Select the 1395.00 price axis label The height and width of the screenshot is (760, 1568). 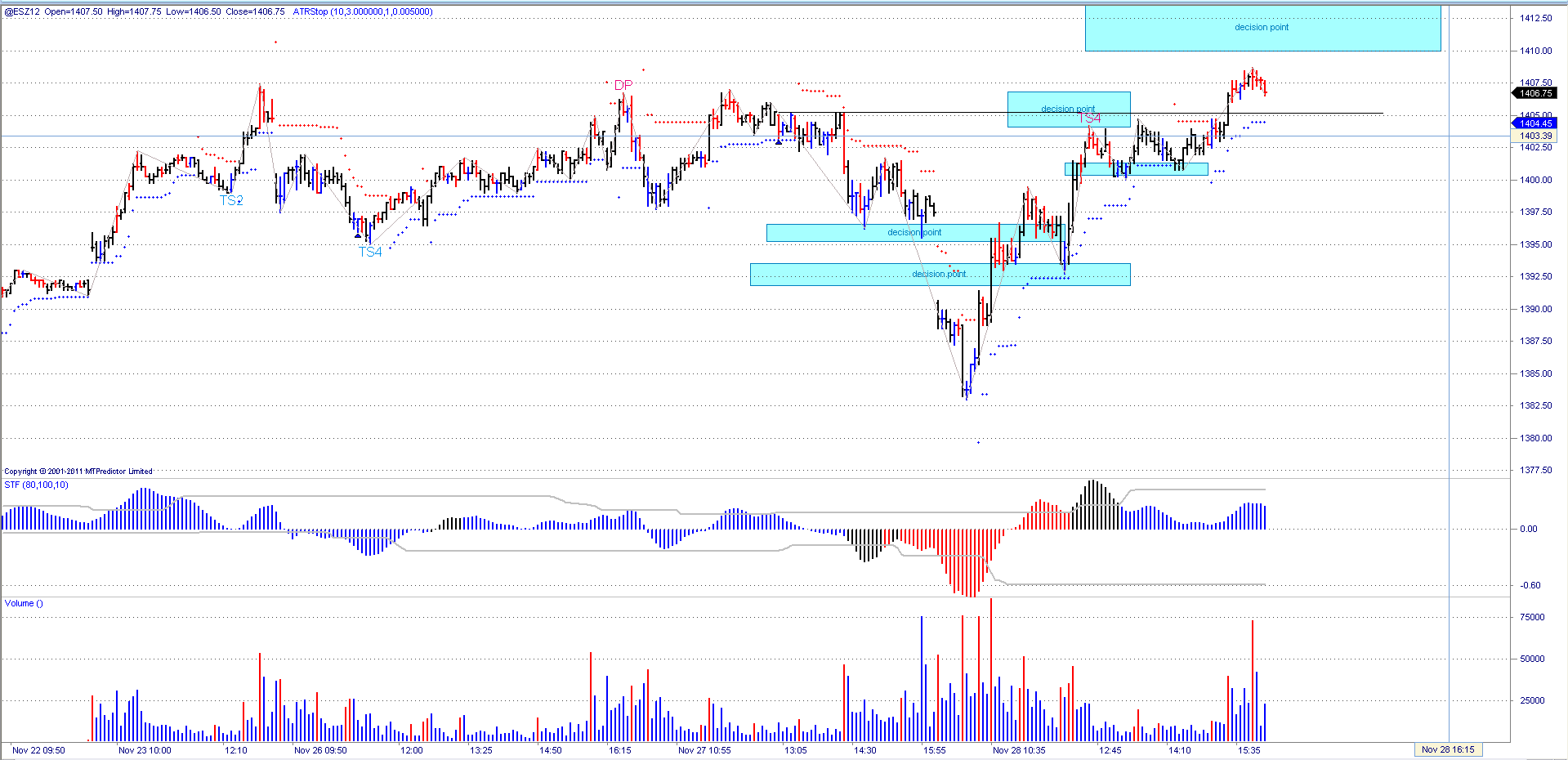[x=1536, y=244]
